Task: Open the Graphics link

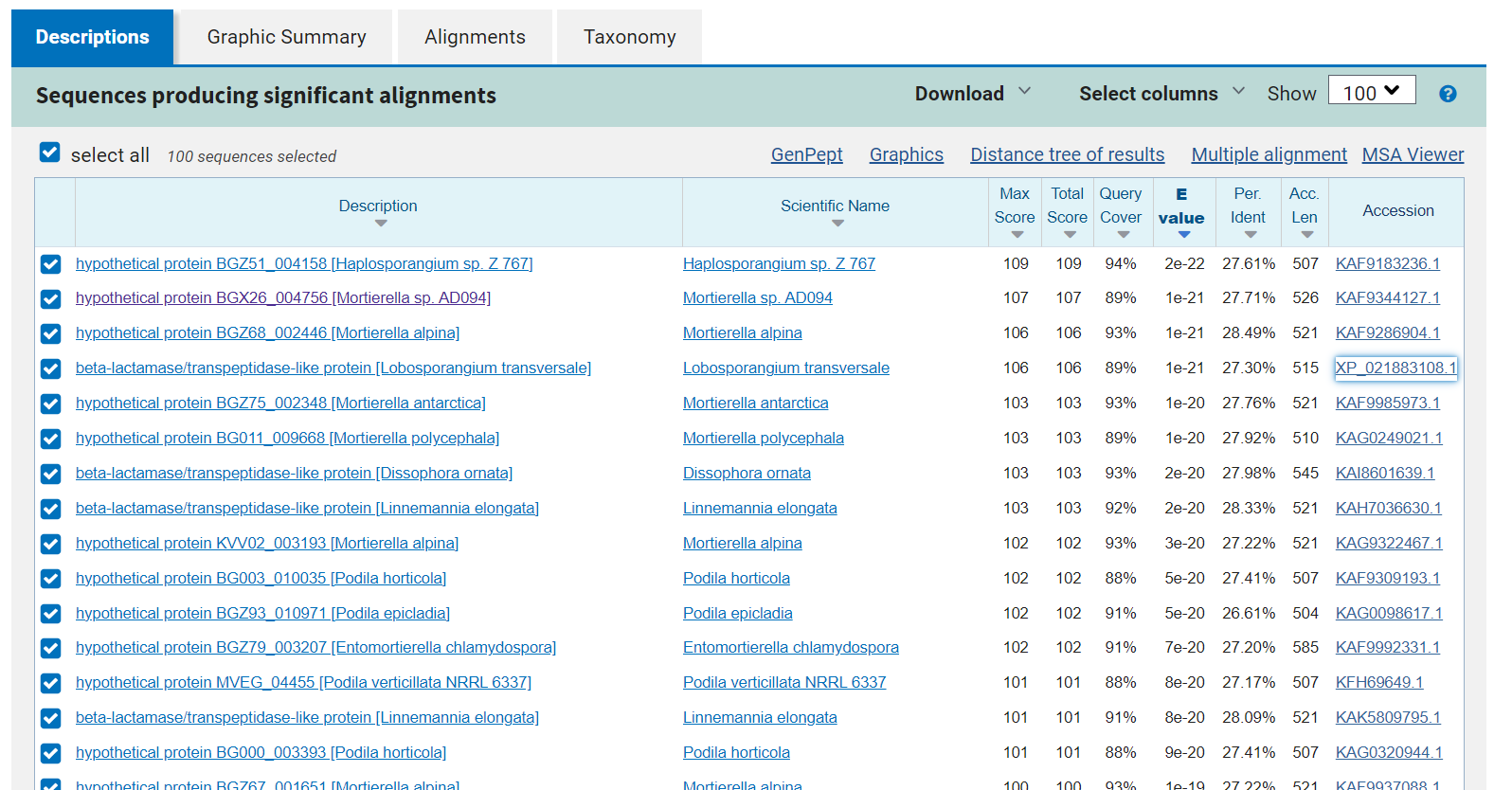Action: [x=906, y=154]
